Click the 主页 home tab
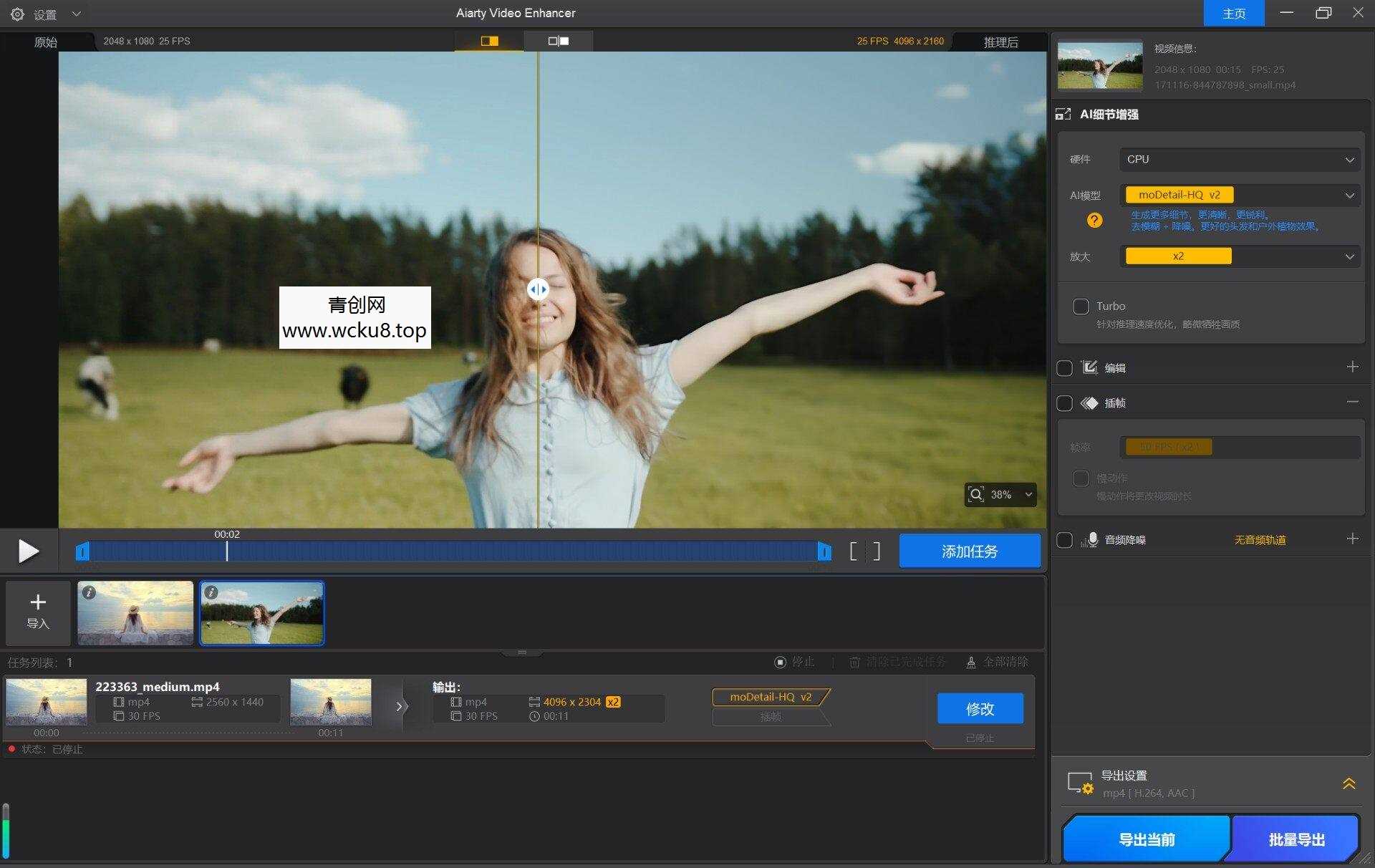This screenshot has width=1375, height=868. tap(1233, 14)
